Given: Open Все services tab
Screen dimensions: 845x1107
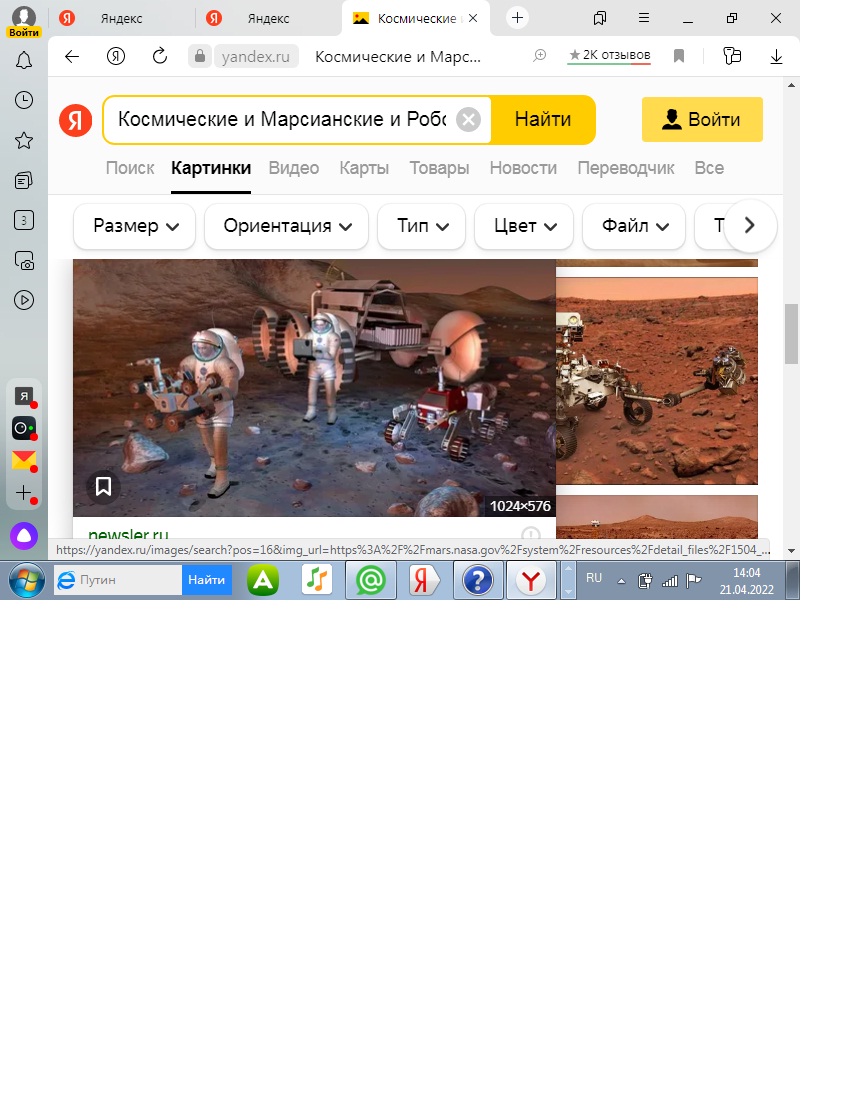Looking at the screenshot, I should 709,168.
